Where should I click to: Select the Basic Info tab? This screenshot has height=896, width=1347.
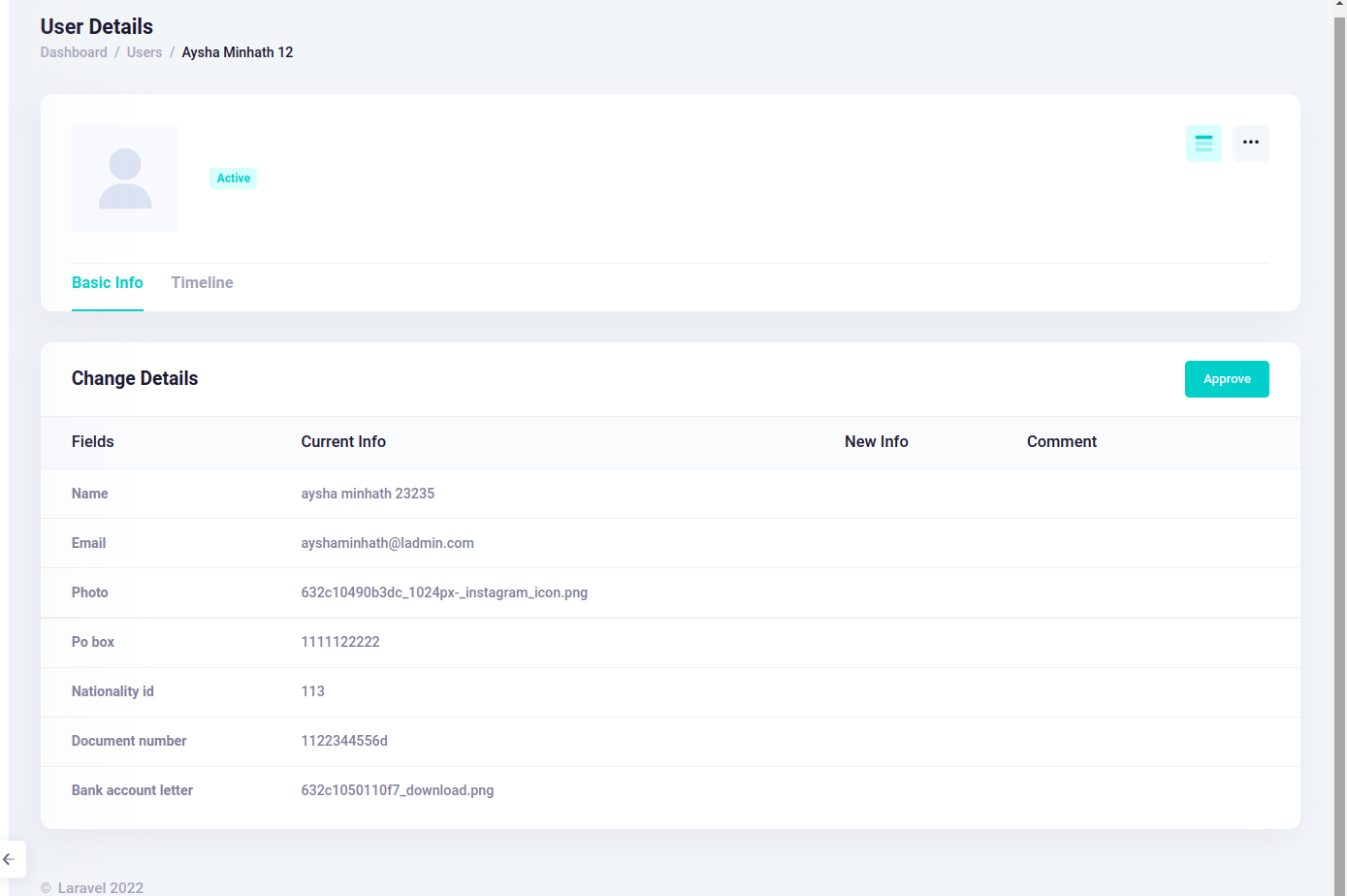coord(108,283)
